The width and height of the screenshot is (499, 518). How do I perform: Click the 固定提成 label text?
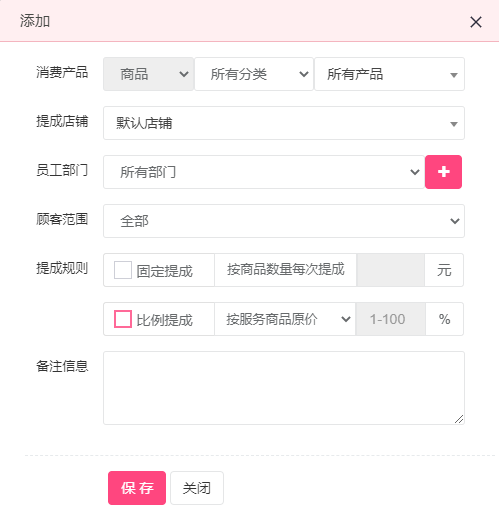[164, 271]
